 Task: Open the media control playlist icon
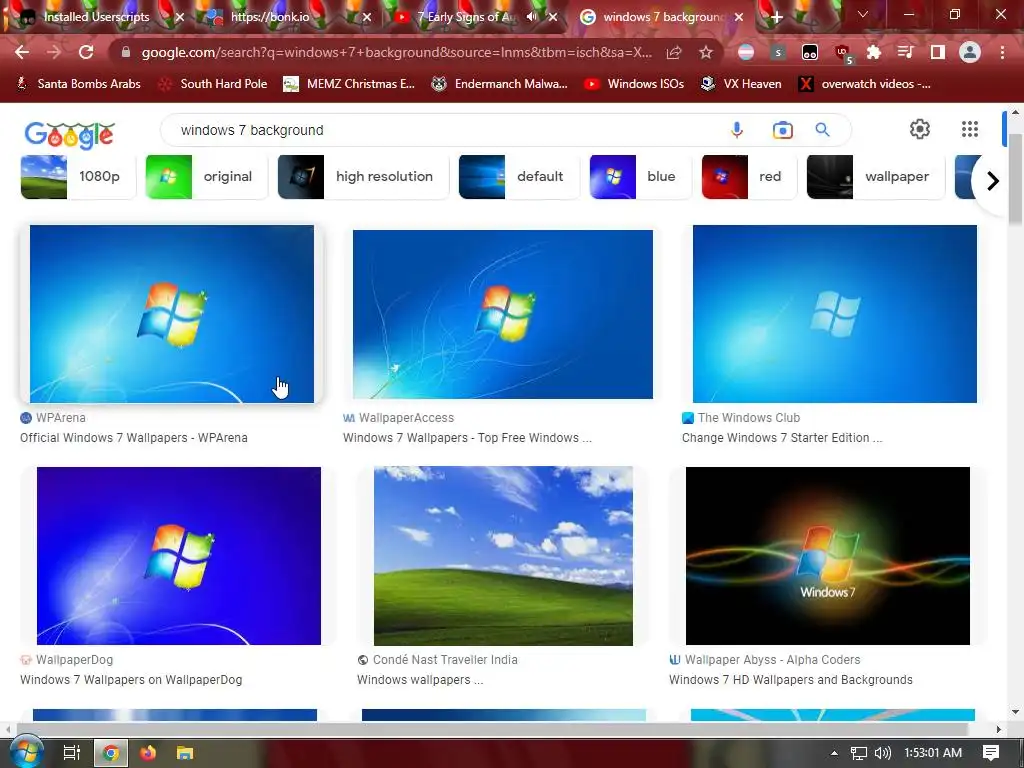tap(905, 52)
